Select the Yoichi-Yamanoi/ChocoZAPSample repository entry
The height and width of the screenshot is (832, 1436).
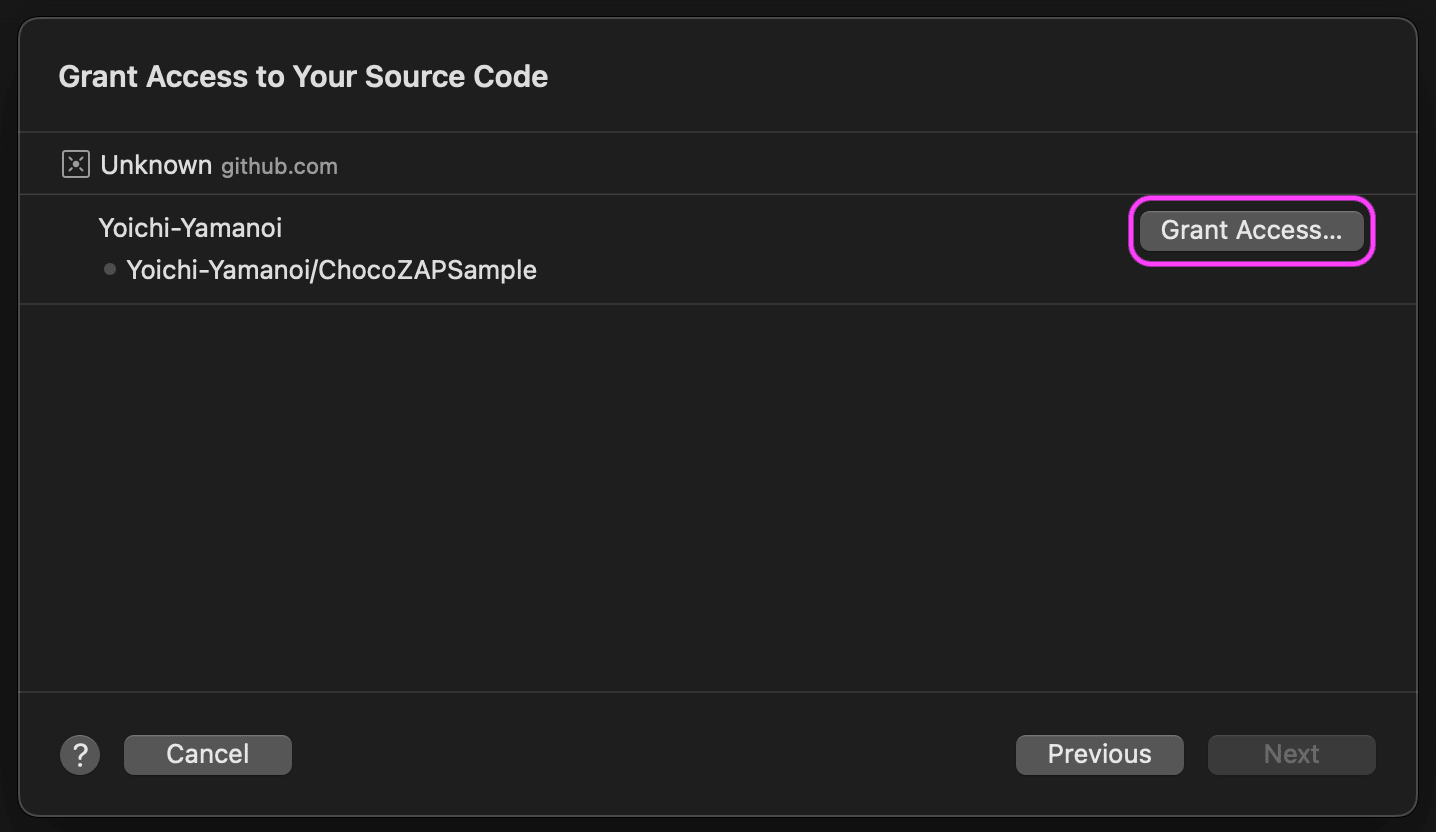pyautogui.click(x=331, y=270)
